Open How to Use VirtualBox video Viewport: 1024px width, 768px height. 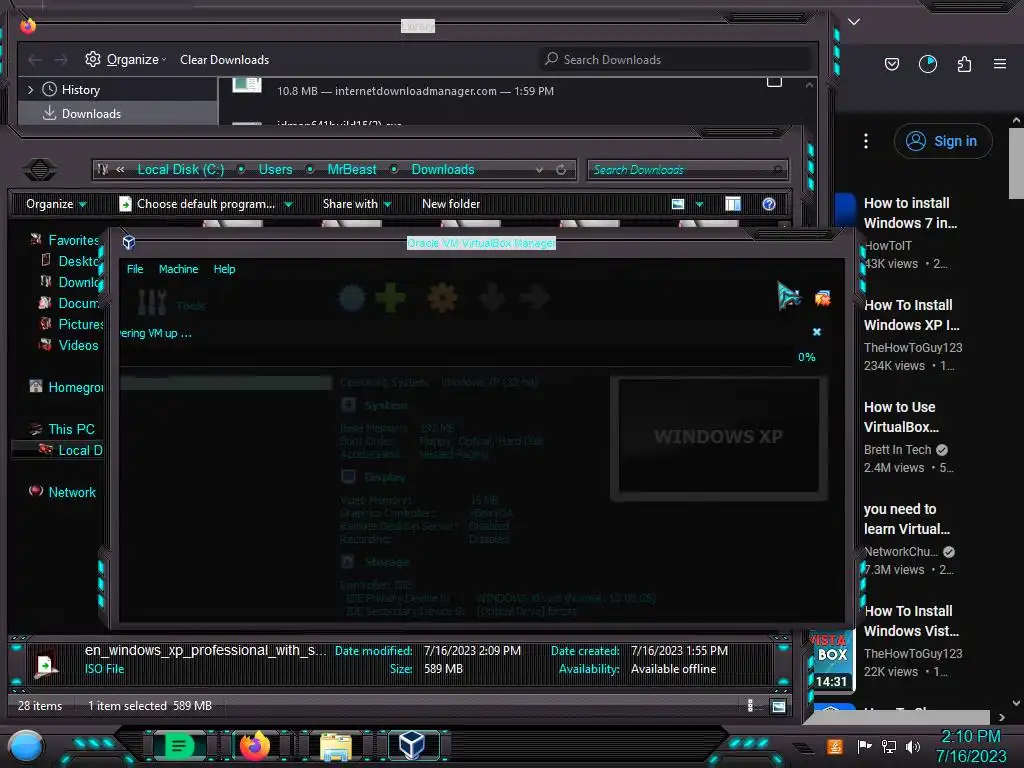901,417
